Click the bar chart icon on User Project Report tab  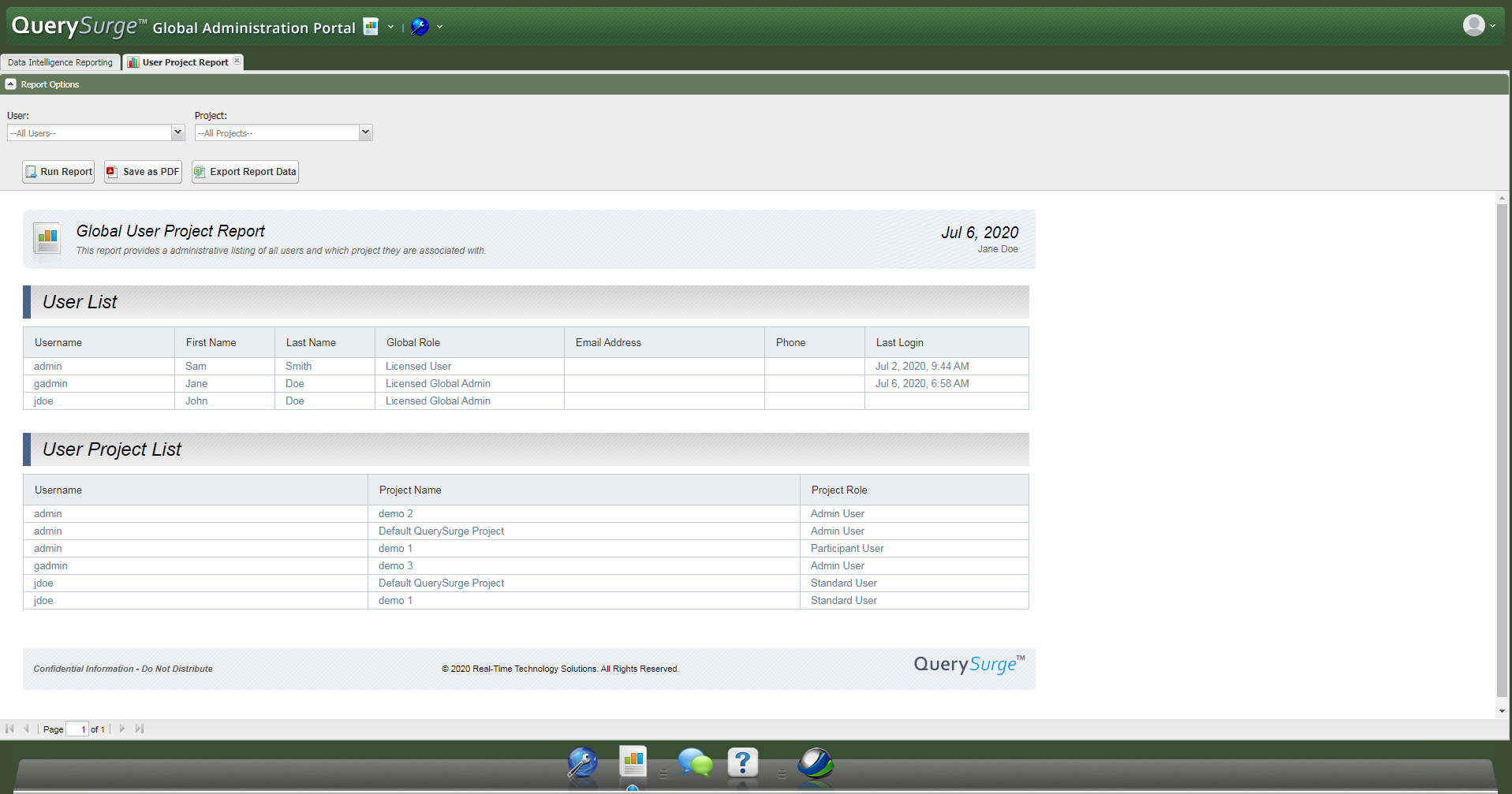133,62
